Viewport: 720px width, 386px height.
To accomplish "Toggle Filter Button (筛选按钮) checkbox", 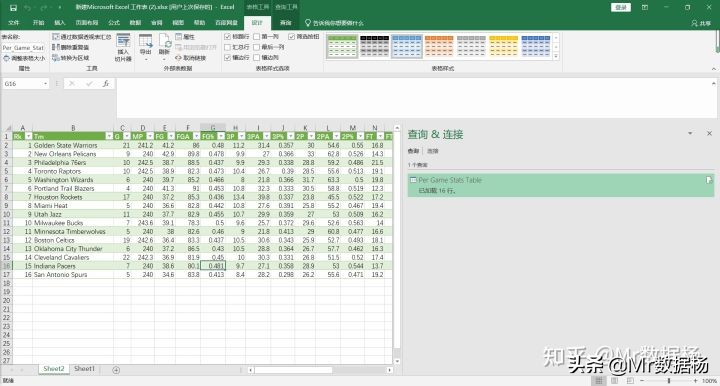I will point(292,36).
